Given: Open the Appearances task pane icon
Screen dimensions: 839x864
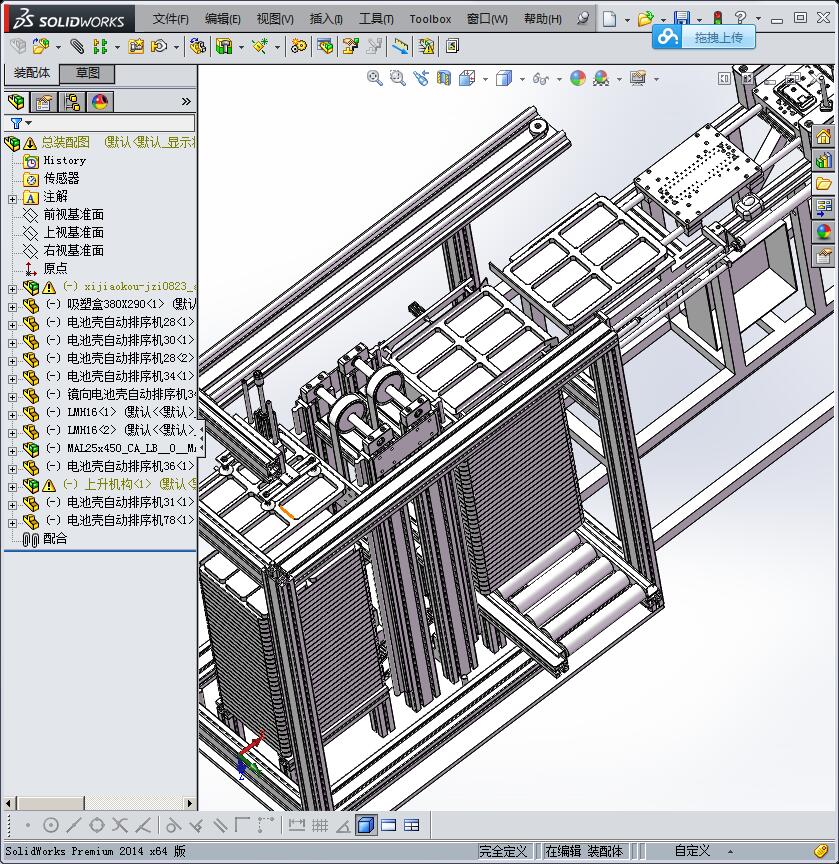Looking at the screenshot, I should [824, 232].
